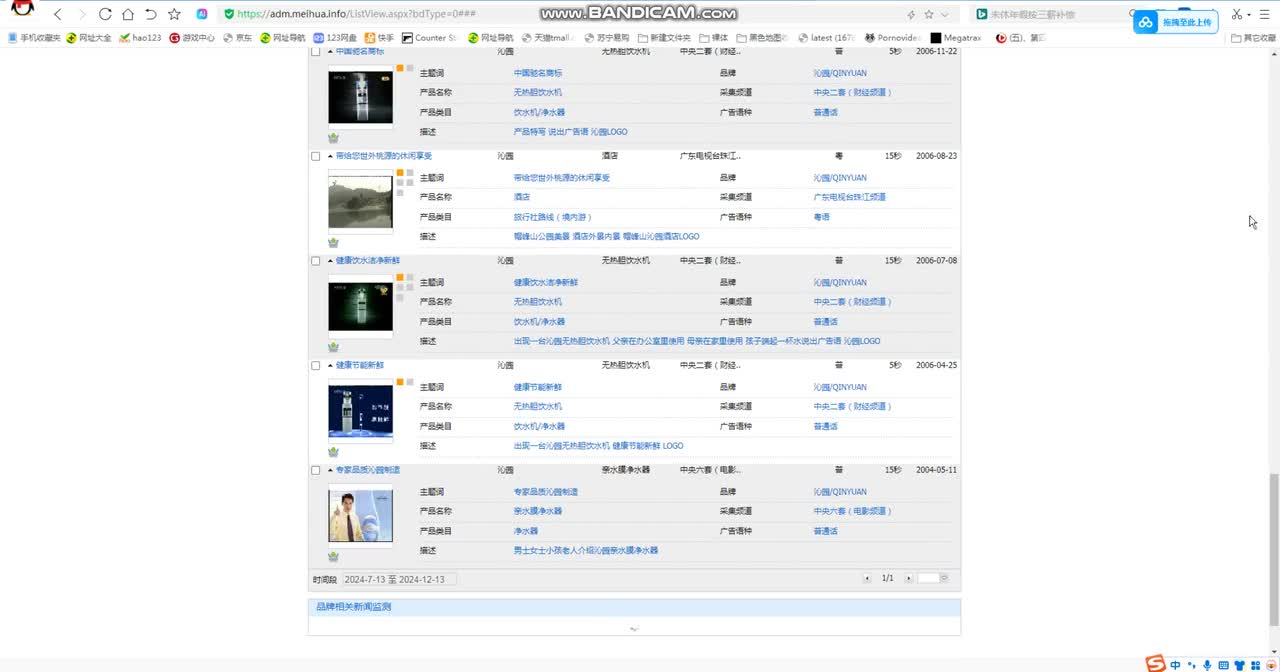The width and height of the screenshot is (1280, 672).
Task: Click the orange square by 健康饮水洁净新鲜 thumbnail
Action: click(x=400, y=277)
